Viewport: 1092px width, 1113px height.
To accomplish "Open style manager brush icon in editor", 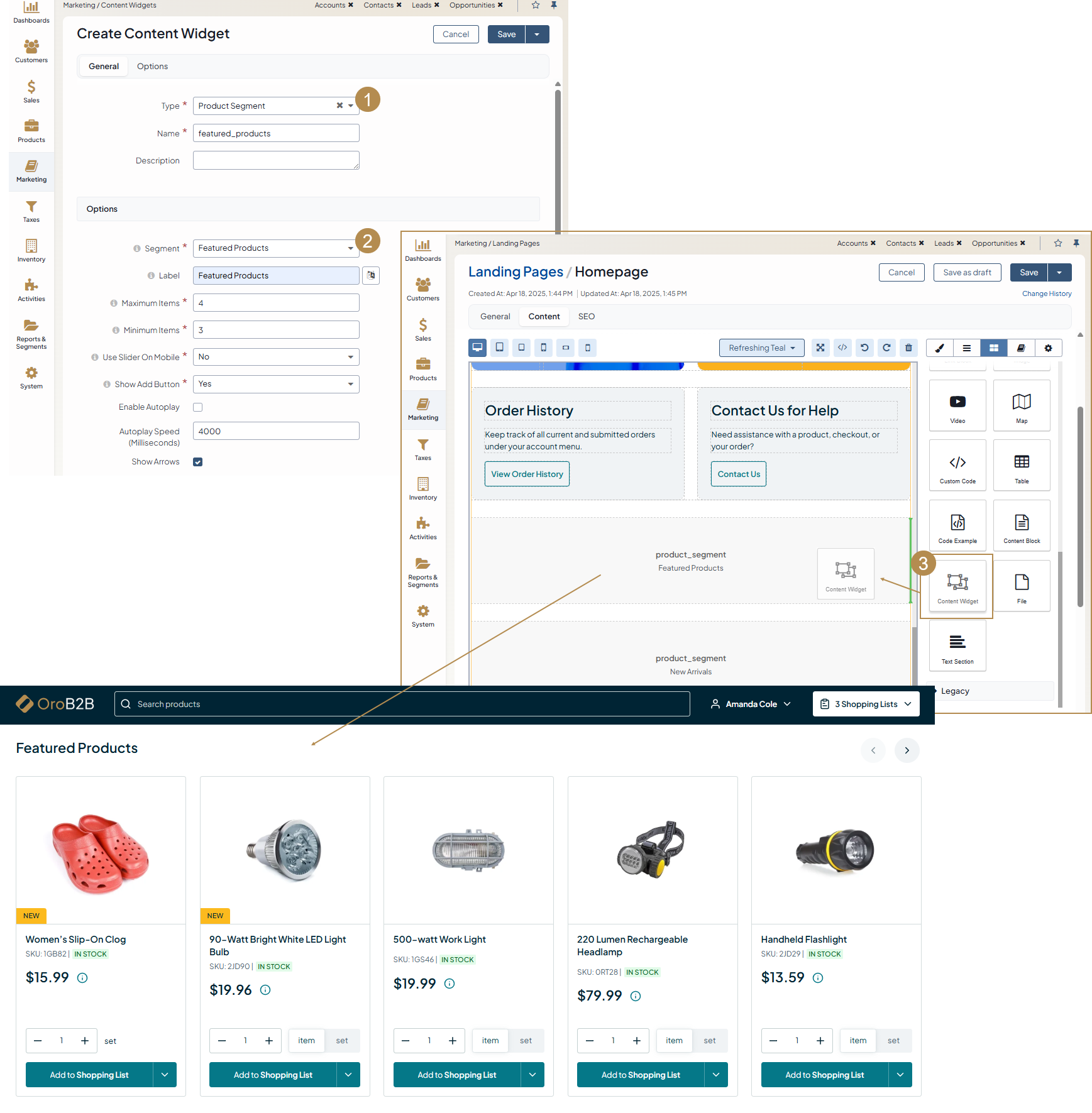I will [x=940, y=348].
